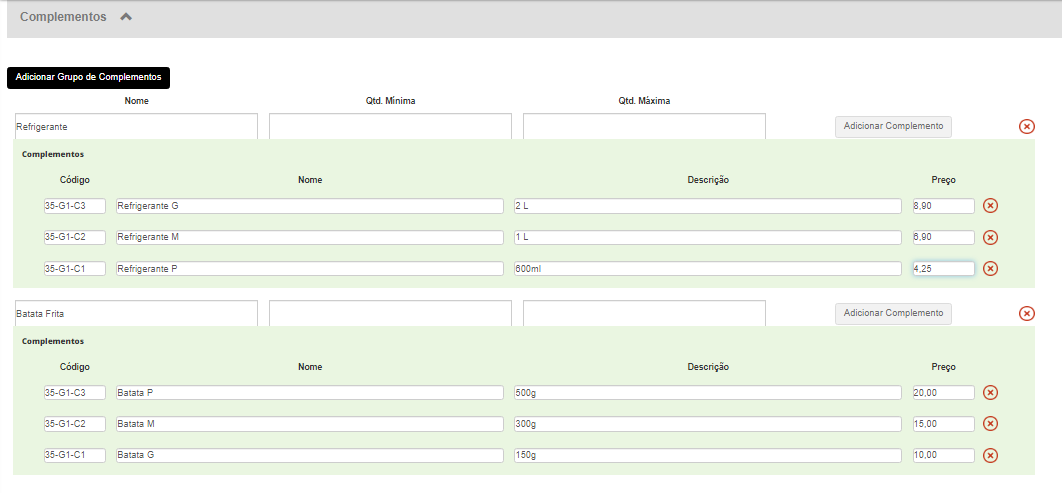Edit code field of Refrigerante M row
The width and height of the screenshot is (1062, 493).
75,237
